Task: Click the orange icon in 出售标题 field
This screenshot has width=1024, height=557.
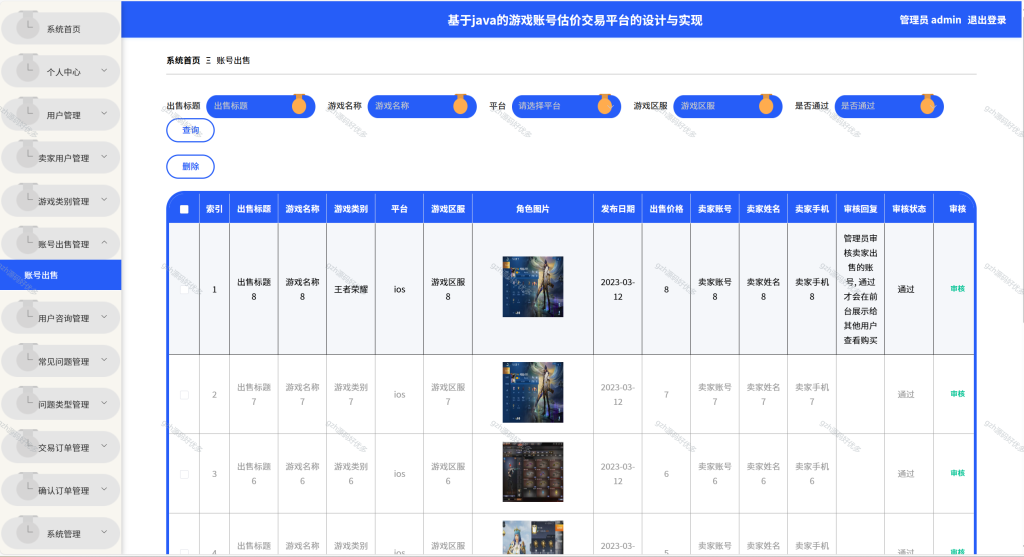Action: [299, 104]
